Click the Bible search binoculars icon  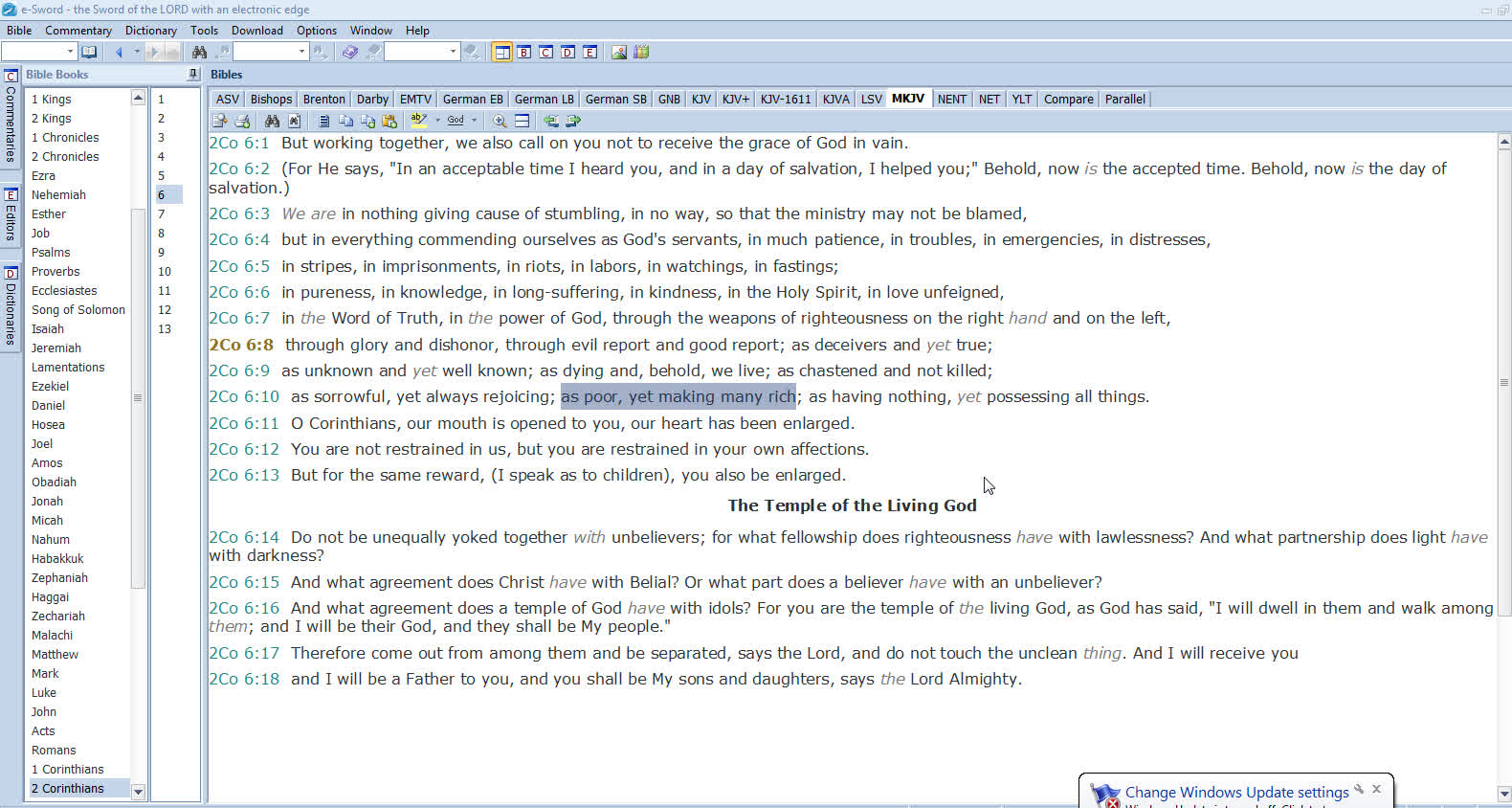coord(273,121)
